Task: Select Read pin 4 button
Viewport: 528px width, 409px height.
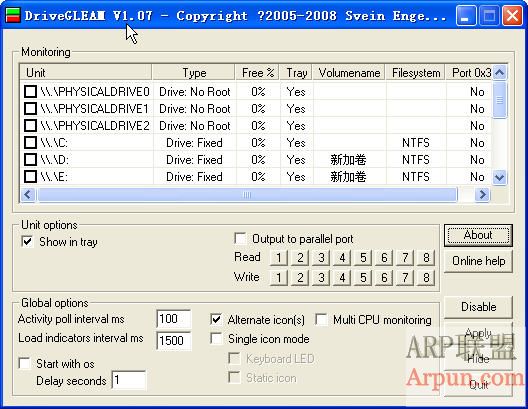Action: (x=342, y=258)
